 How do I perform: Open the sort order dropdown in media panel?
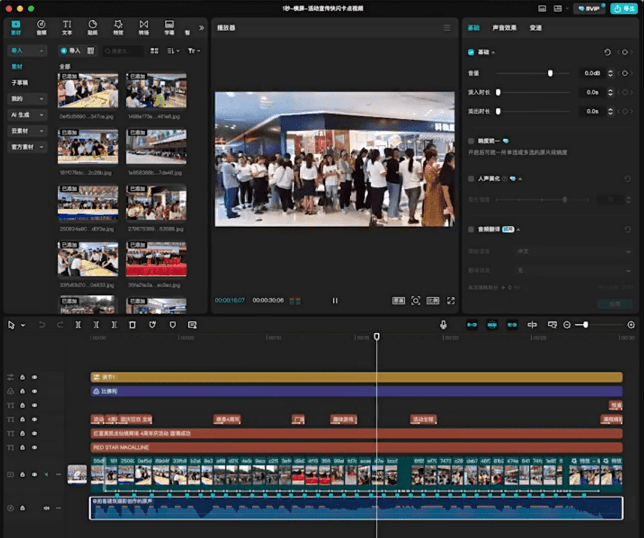point(174,50)
